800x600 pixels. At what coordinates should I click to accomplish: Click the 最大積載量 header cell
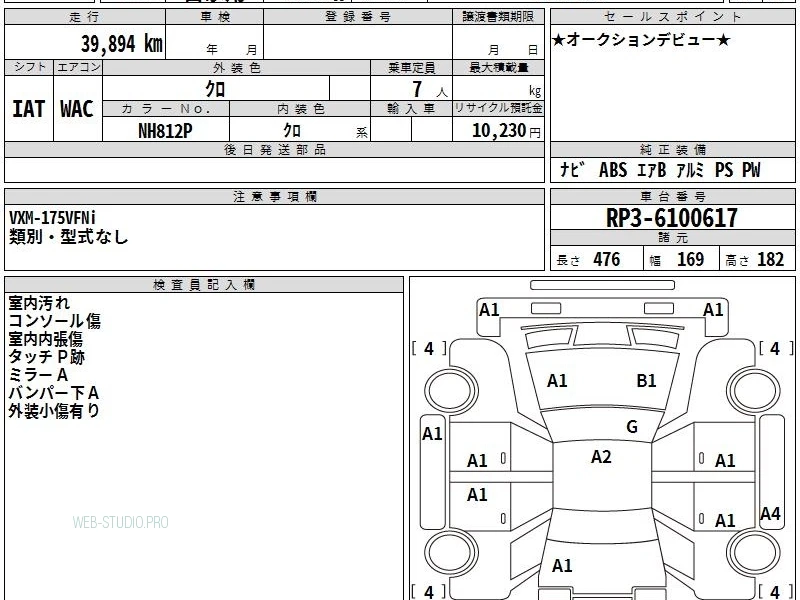498,67
